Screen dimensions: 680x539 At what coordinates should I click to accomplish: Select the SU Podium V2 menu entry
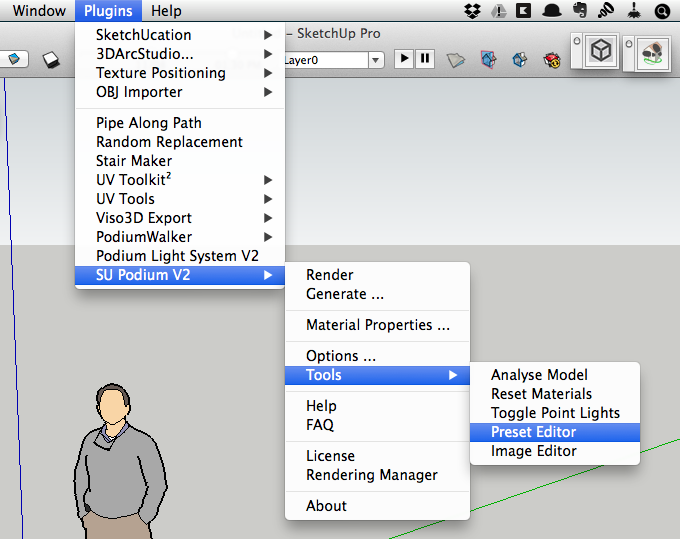pyautogui.click(x=180, y=275)
